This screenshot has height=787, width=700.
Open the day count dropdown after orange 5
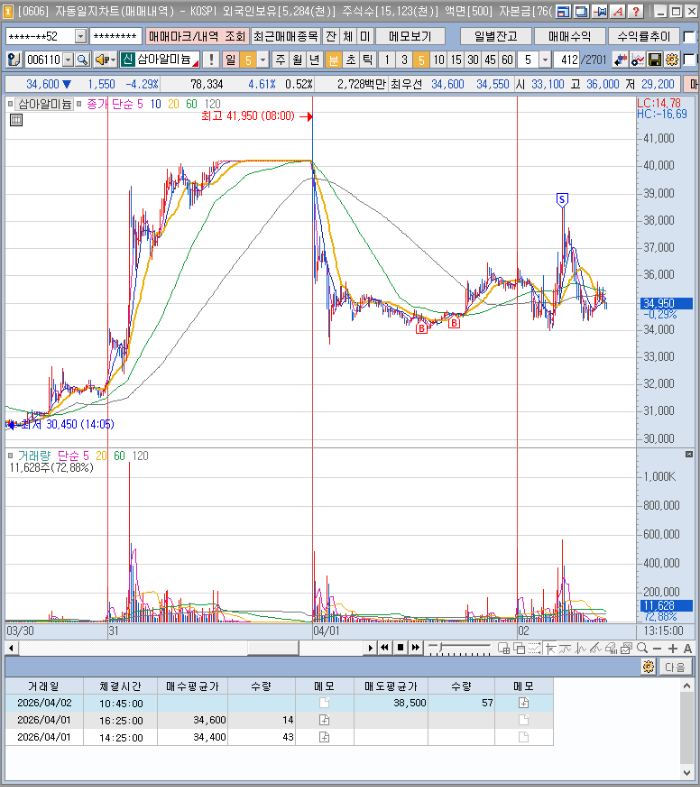(263, 60)
